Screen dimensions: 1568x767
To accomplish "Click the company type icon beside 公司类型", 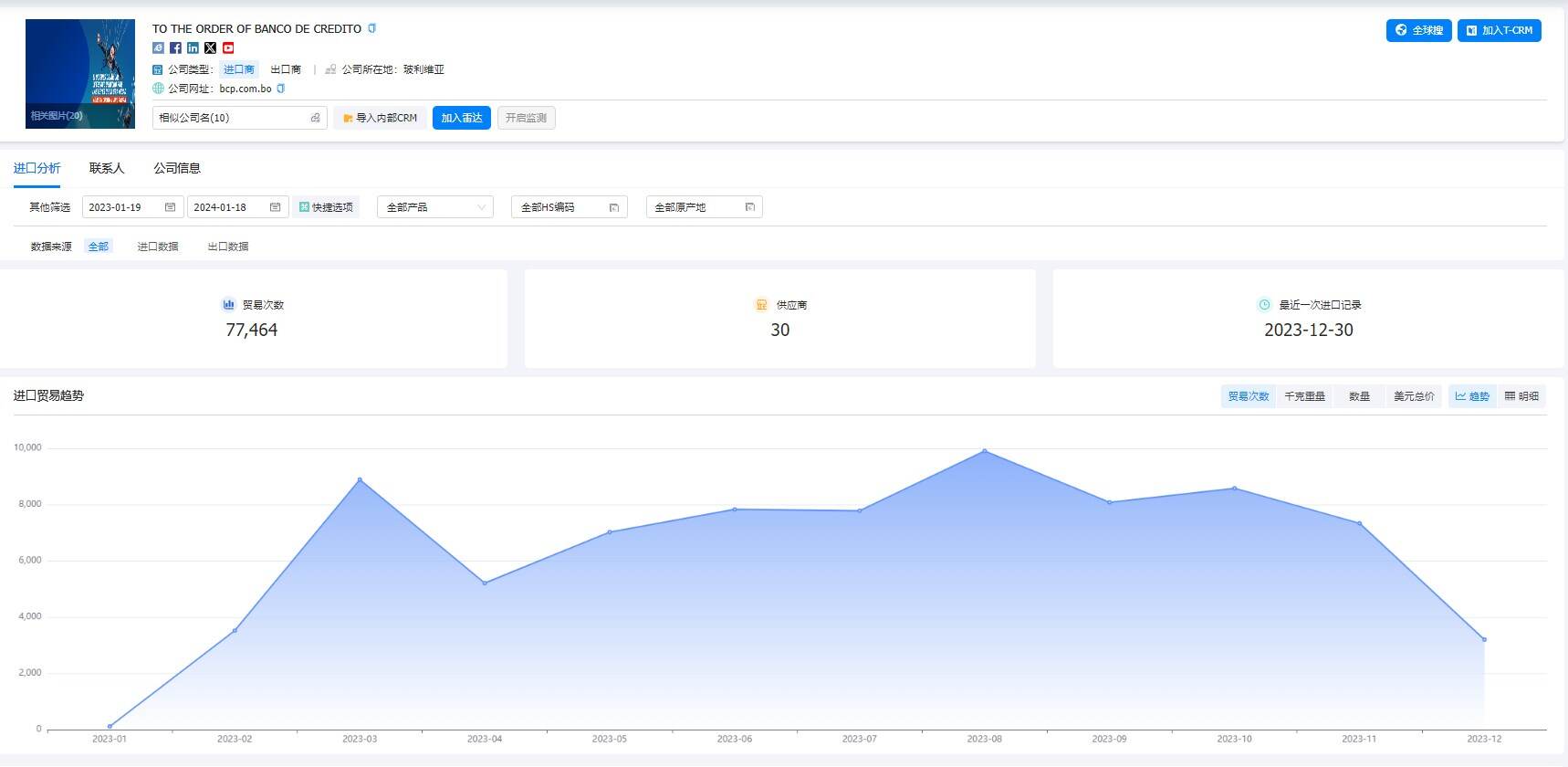I will coord(158,69).
